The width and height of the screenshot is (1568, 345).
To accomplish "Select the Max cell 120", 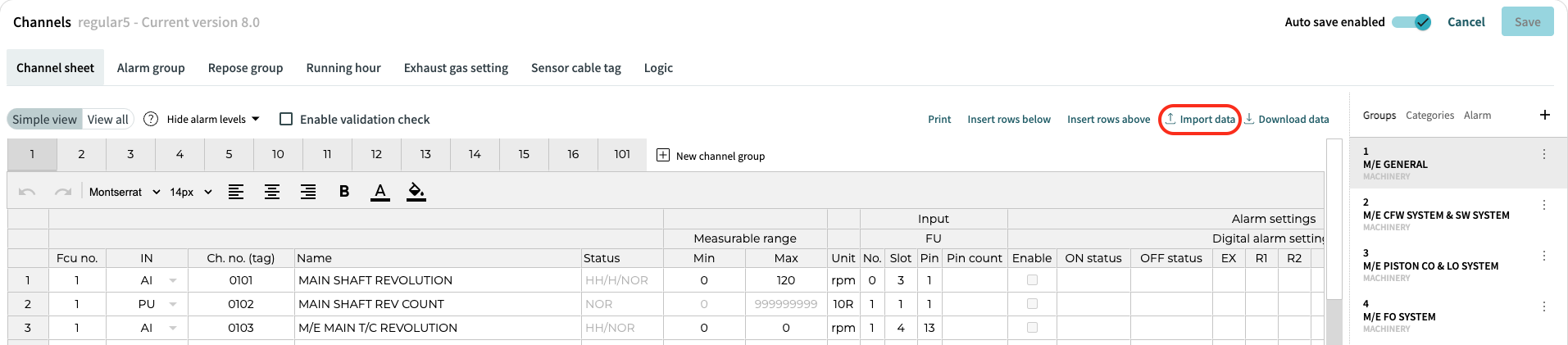I will tap(786, 280).
